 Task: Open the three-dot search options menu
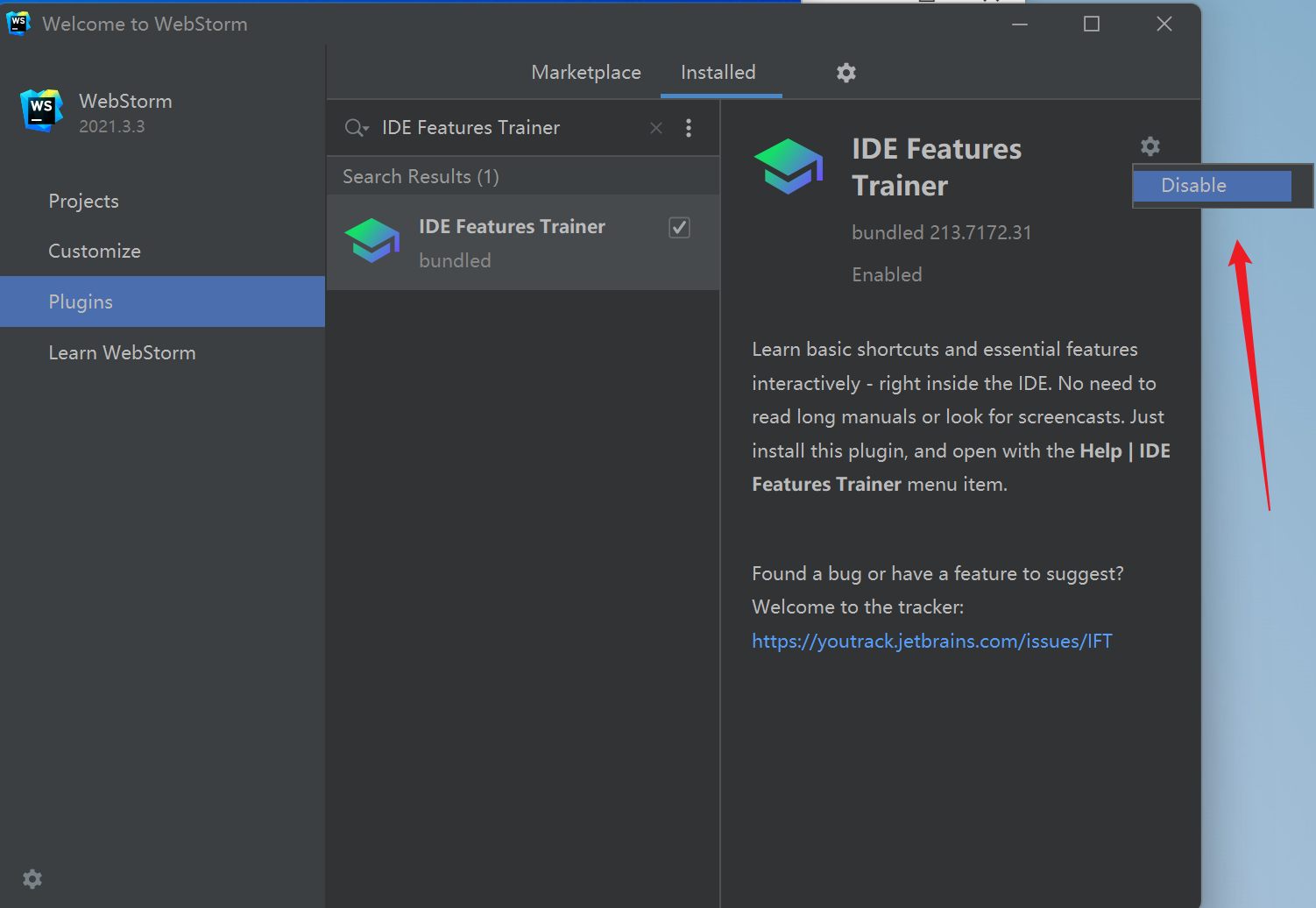(689, 128)
